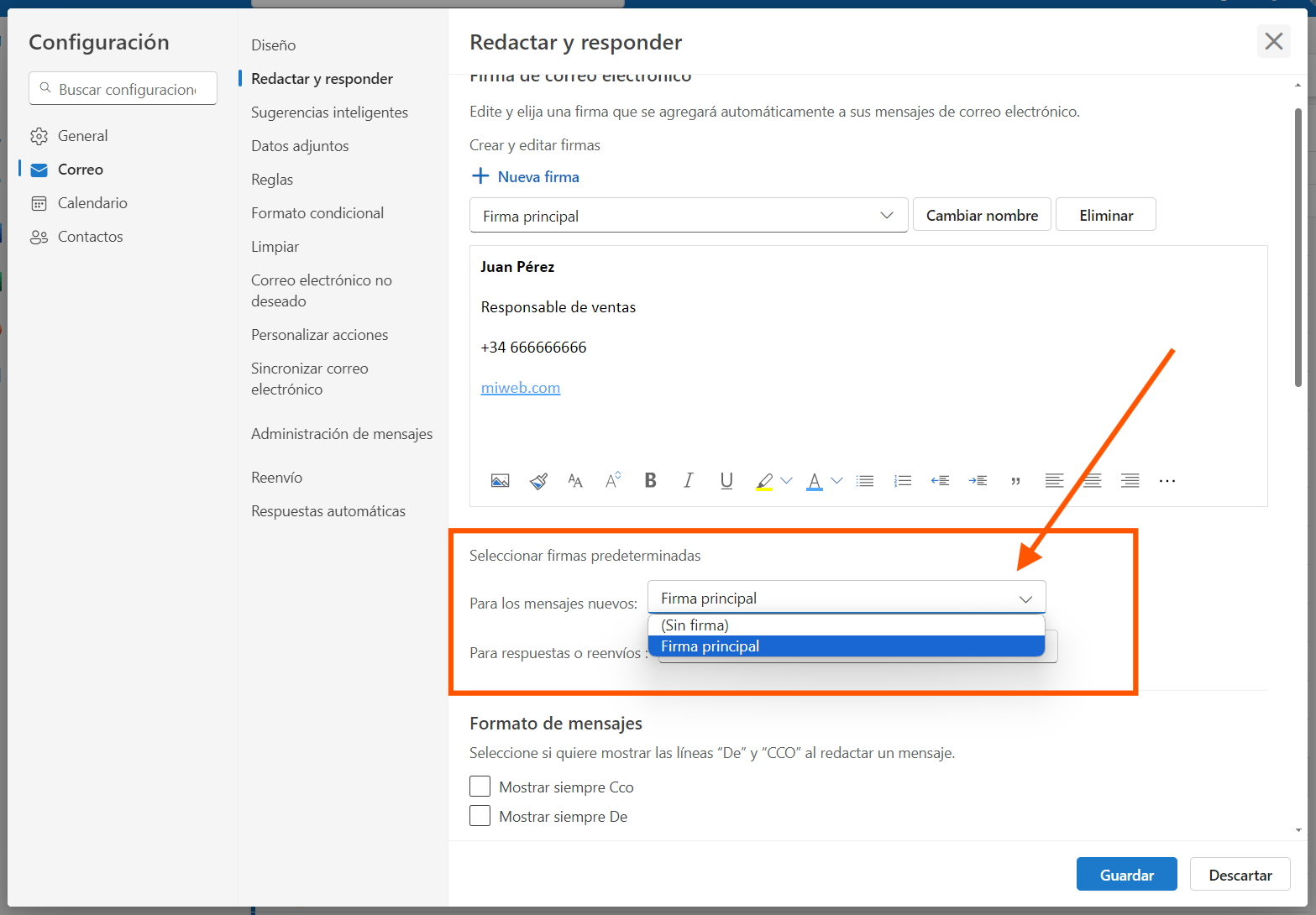Open highlight color dropdown arrow
Viewport: 1316px width, 915px height.
pos(786,481)
